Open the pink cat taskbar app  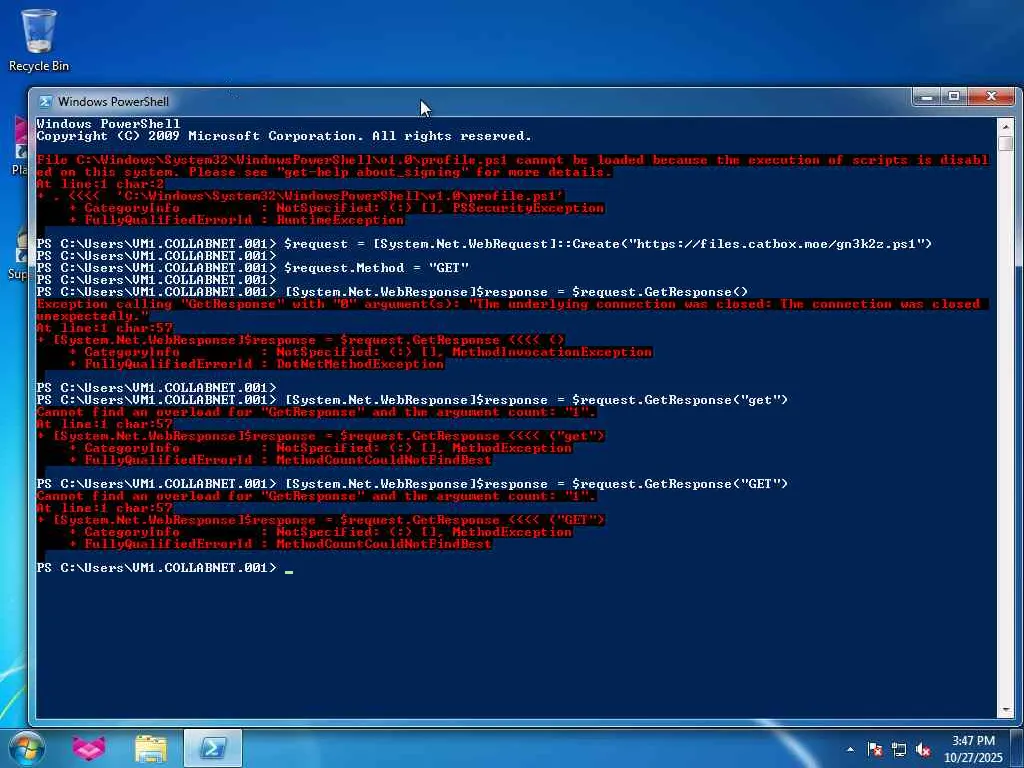click(88, 748)
